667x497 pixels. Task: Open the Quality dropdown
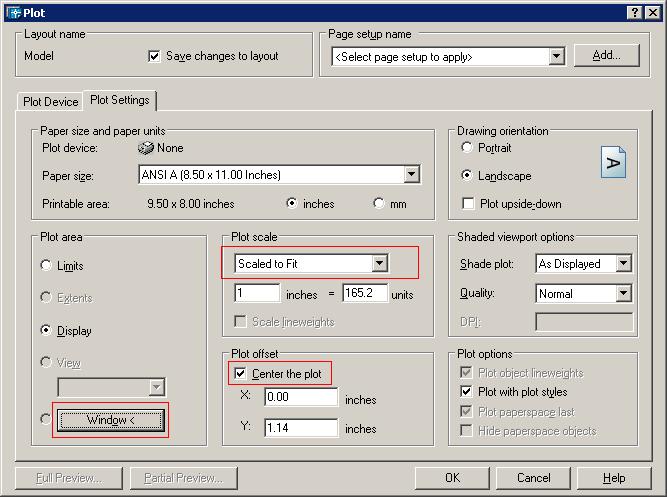point(623,293)
